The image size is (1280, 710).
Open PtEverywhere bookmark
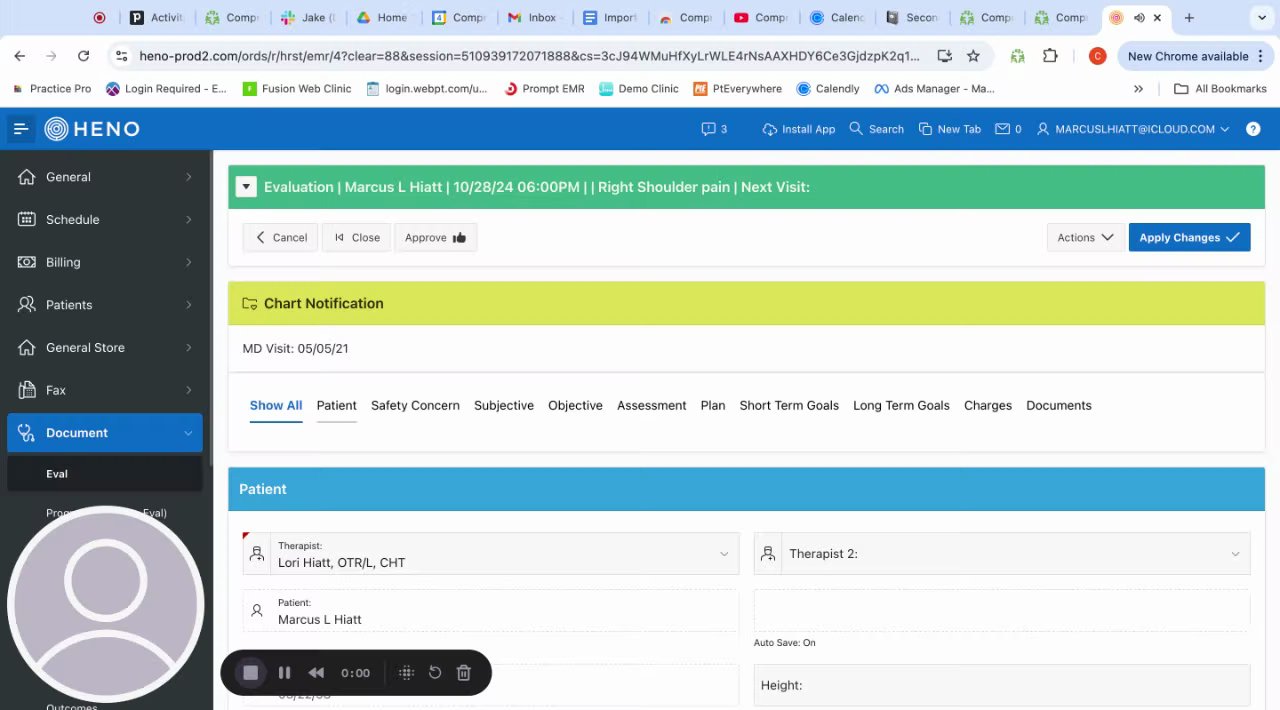coord(738,89)
